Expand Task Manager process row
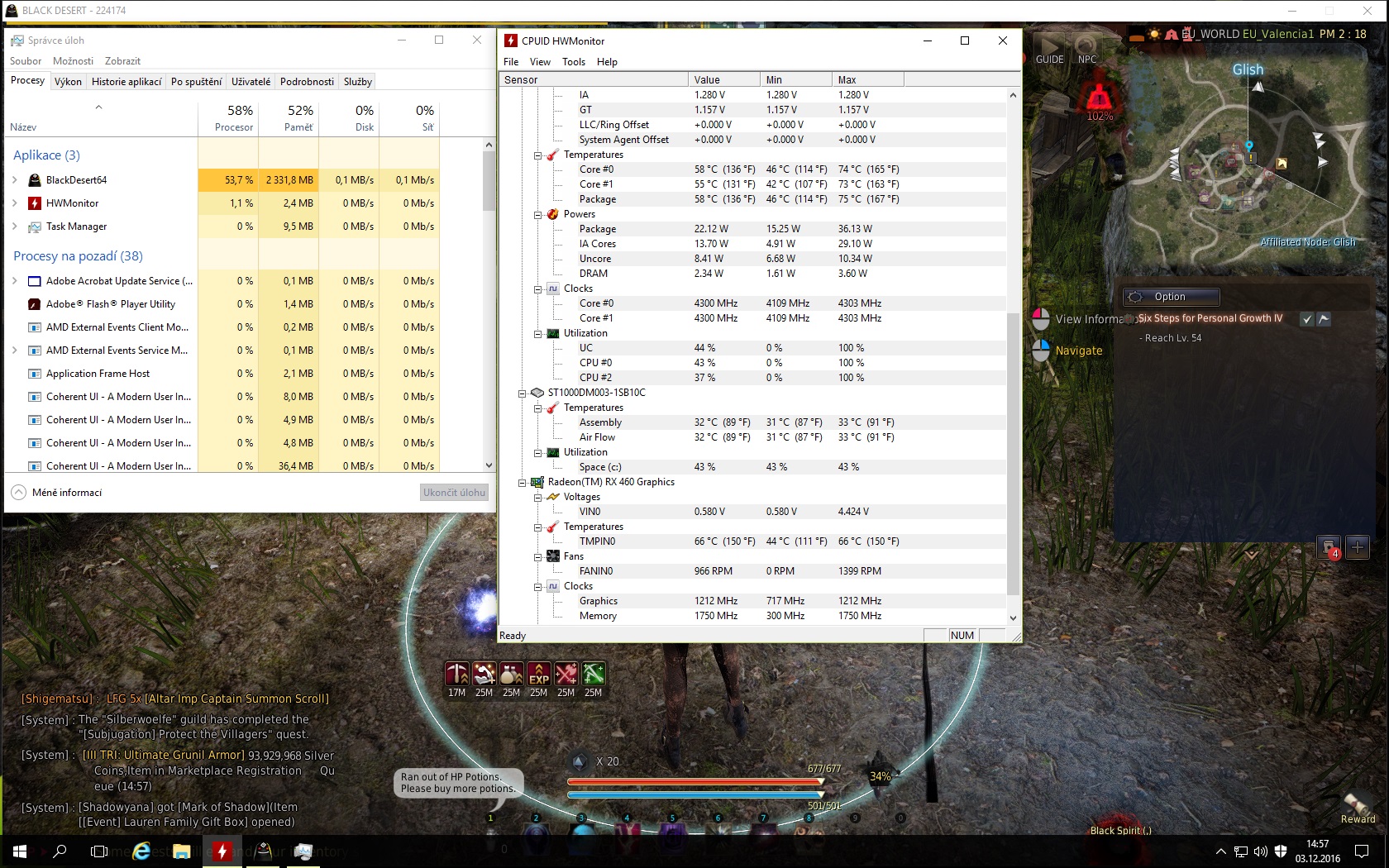Viewport: 1389px width, 868px height. [15, 227]
